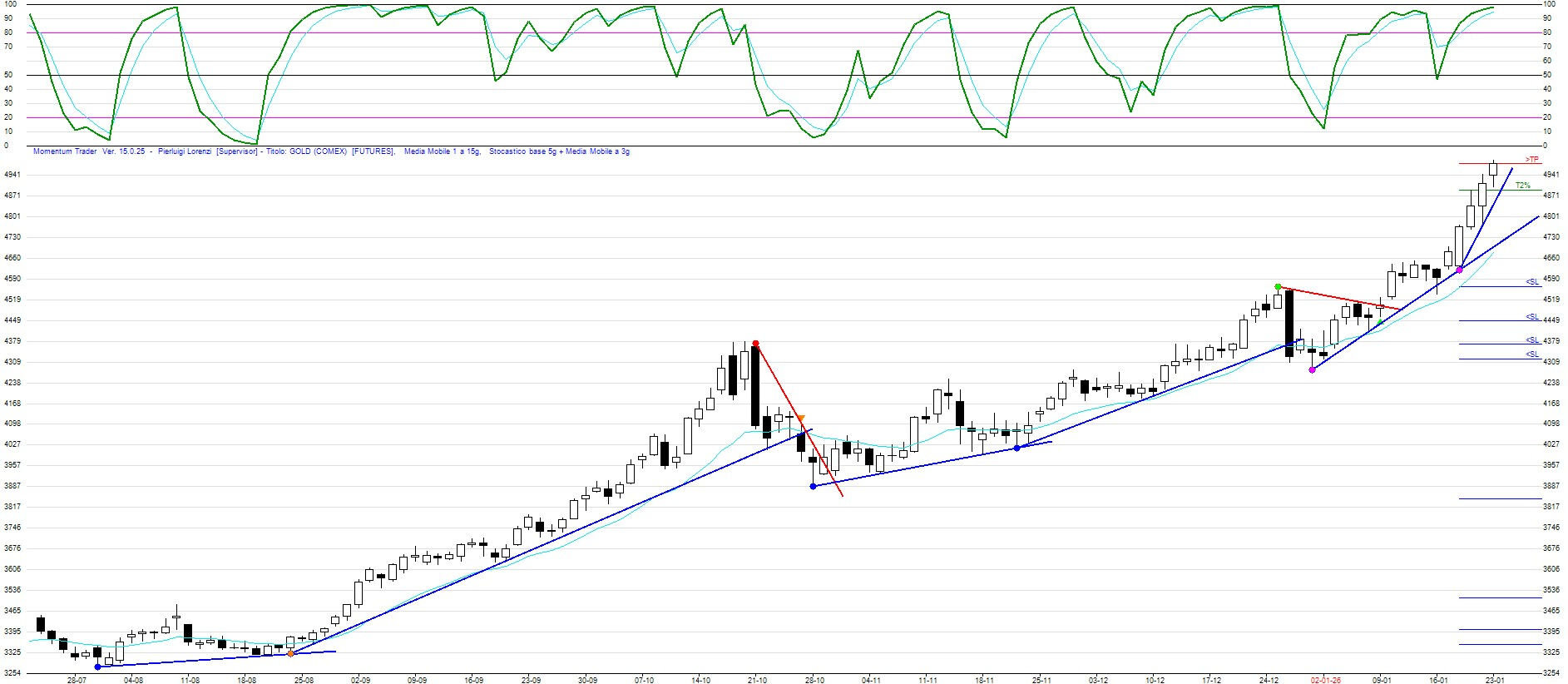Click the red 02-01-26 date label
The height and width of the screenshot is (684, 1568).
[1325, 680]
